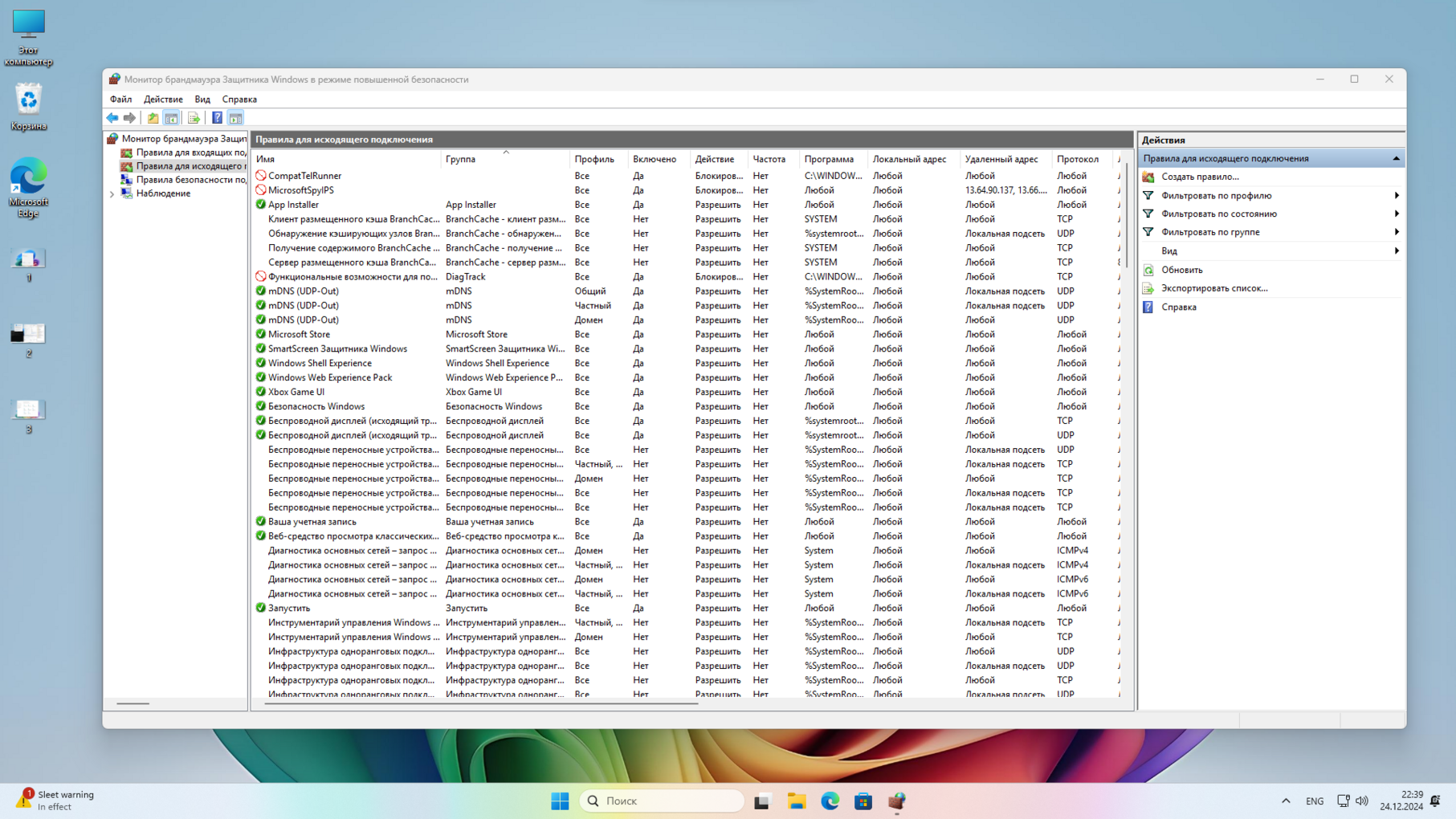This screenshot has height=819, width=1456.
Task: Toggle the Action pane toolbar icon
Action: pos(235,118)
